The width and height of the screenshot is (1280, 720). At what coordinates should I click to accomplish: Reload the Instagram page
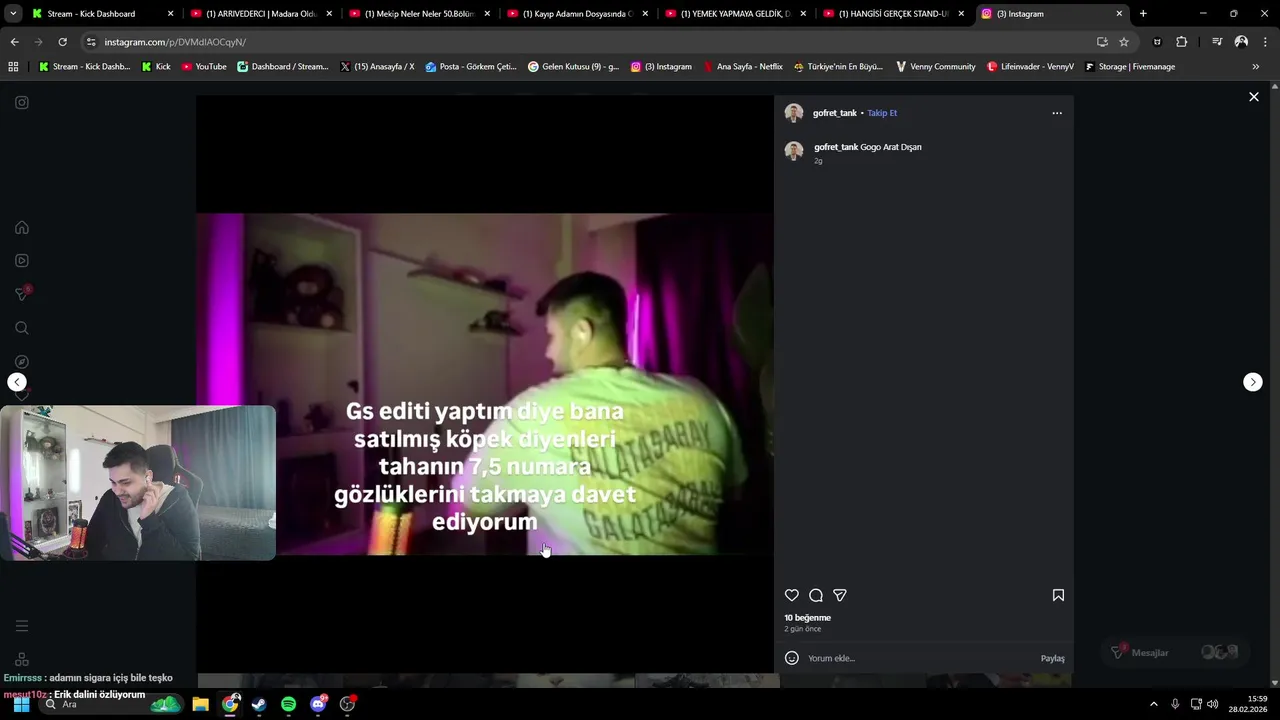click(x=62, y=42)
